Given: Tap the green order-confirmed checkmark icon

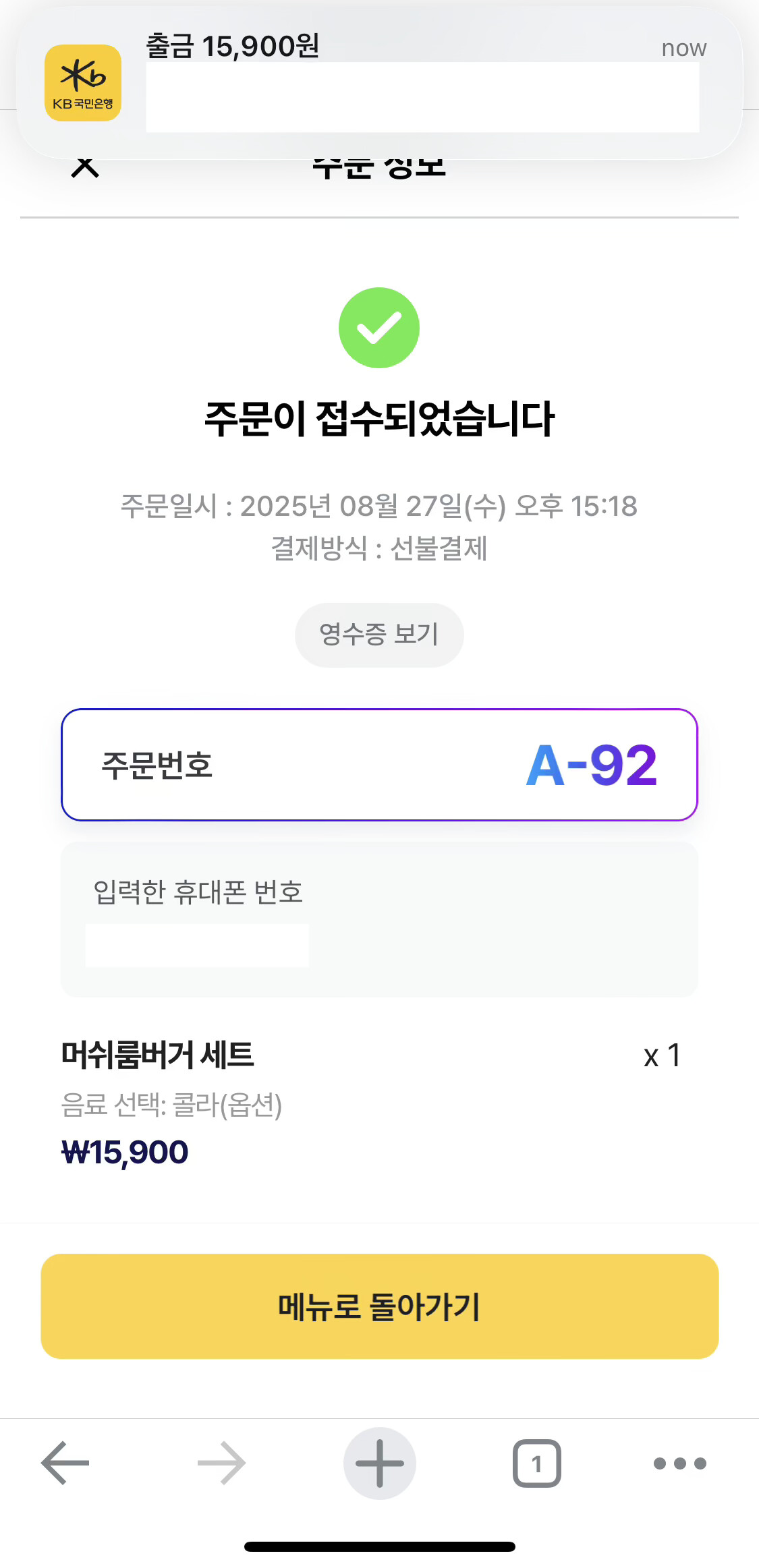Looking at the screenshot, I should click(x=379, y=328).
